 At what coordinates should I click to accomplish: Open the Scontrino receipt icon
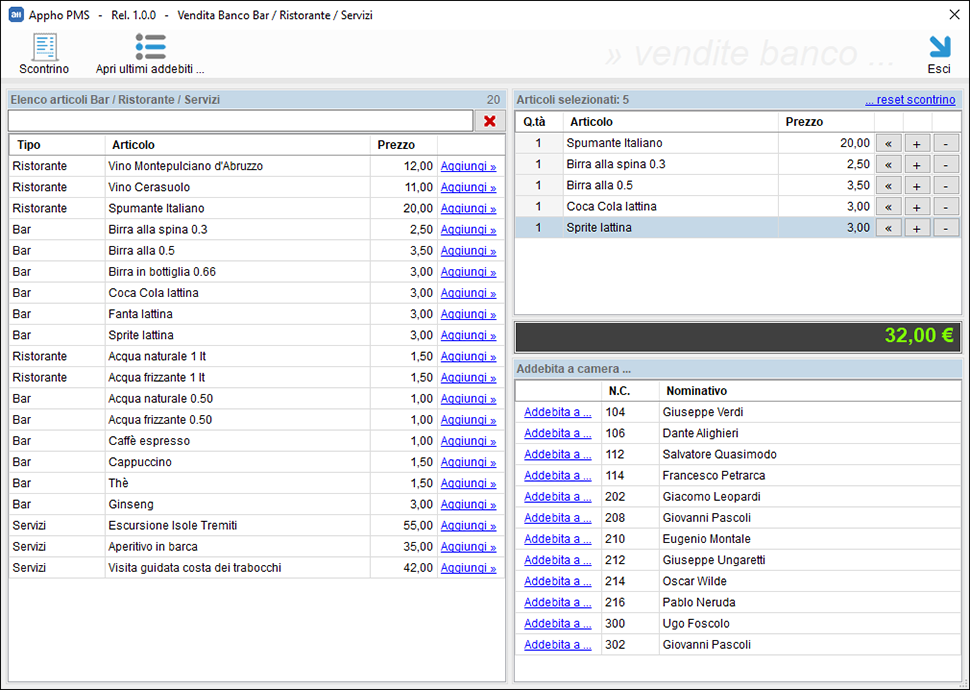pos(44,48)
